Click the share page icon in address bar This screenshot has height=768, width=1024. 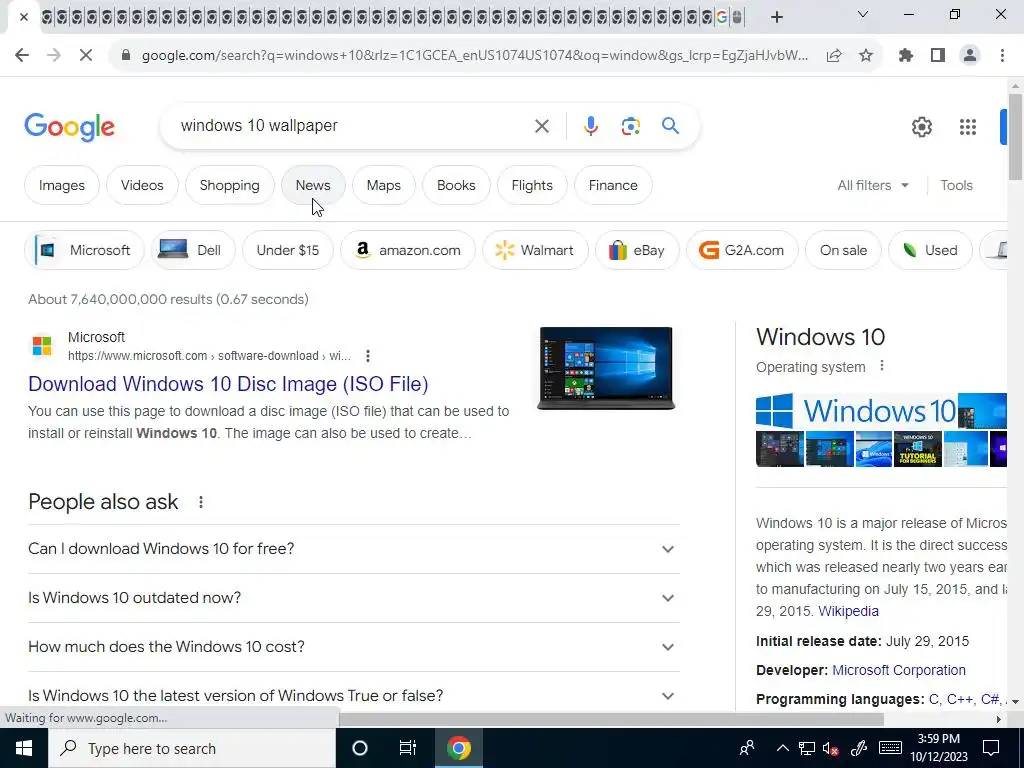[834, 56]
